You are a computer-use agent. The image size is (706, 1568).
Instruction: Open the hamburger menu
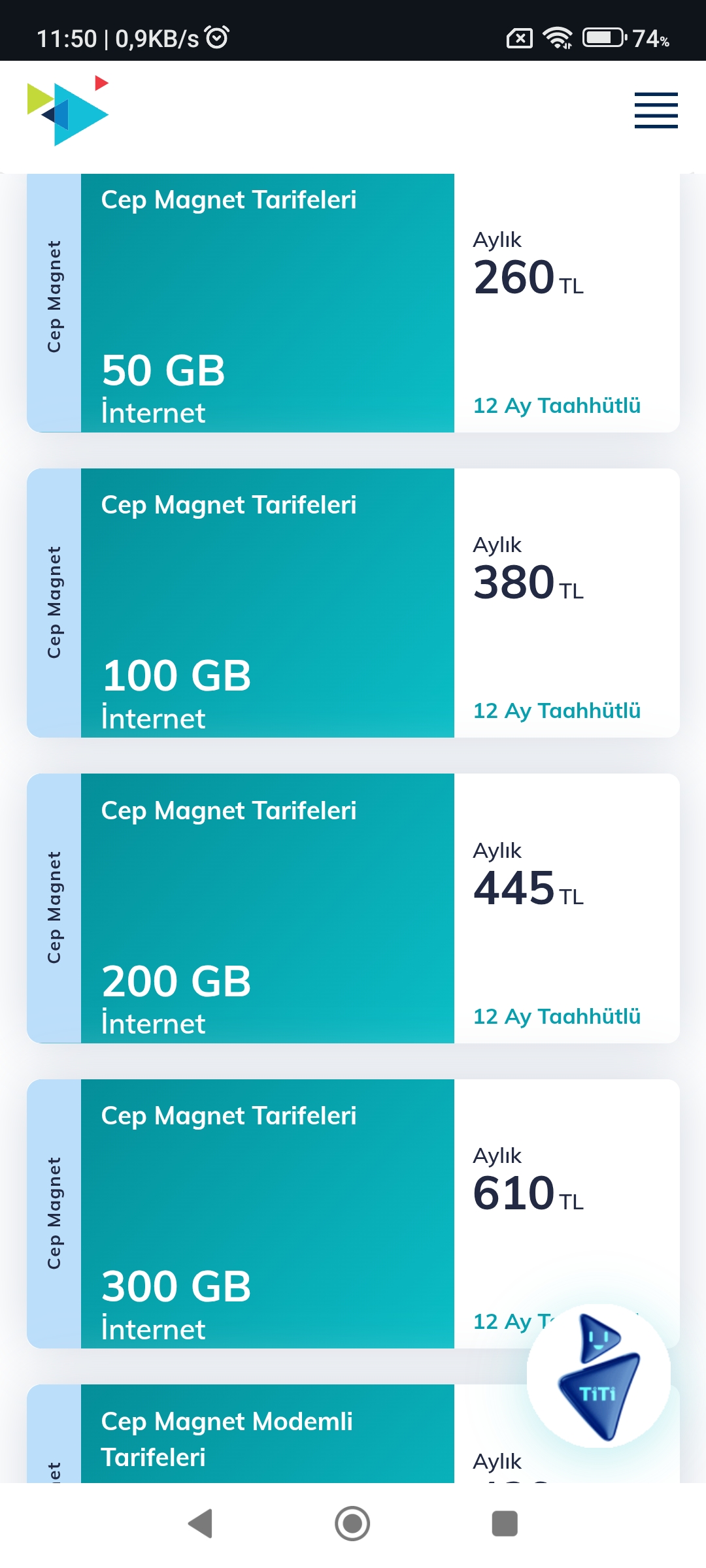tap(656, 110)
